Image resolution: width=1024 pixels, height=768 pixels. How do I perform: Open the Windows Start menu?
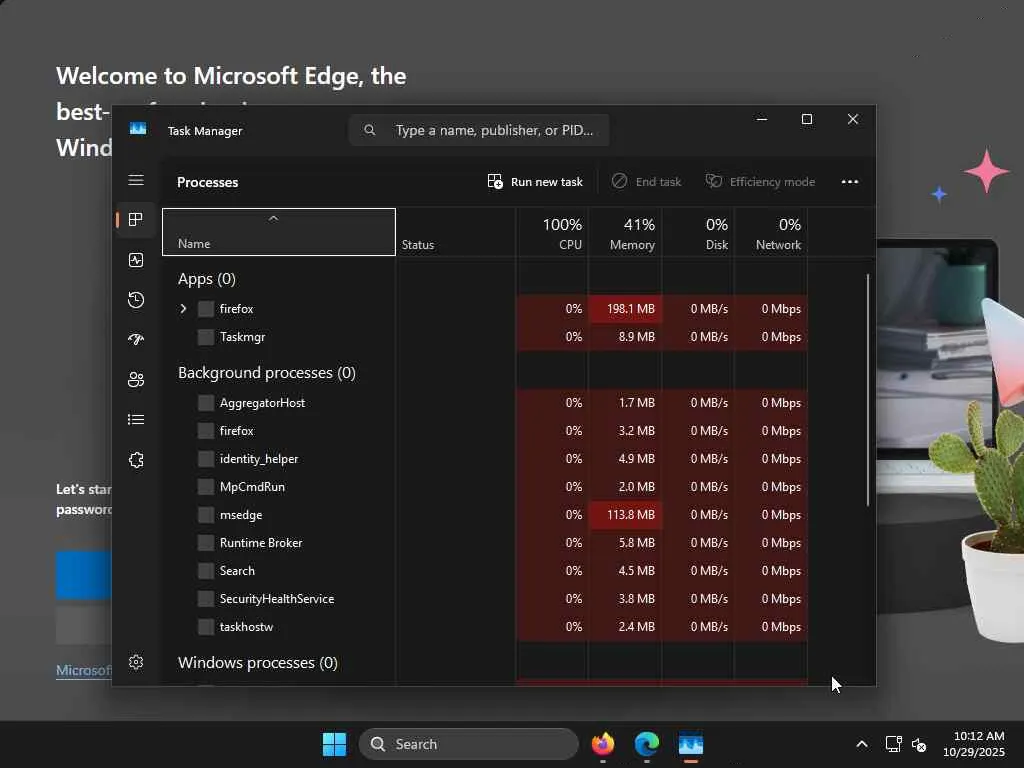pos(334,744)
